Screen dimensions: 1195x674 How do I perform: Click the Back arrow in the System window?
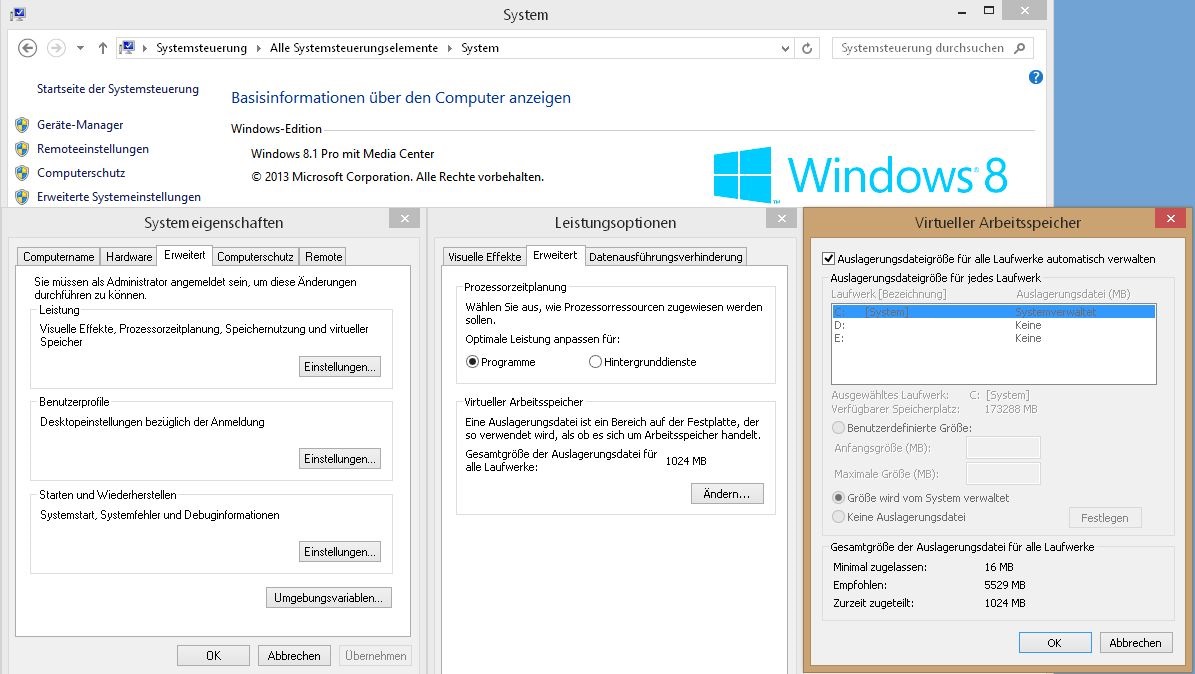pos(27,48)
